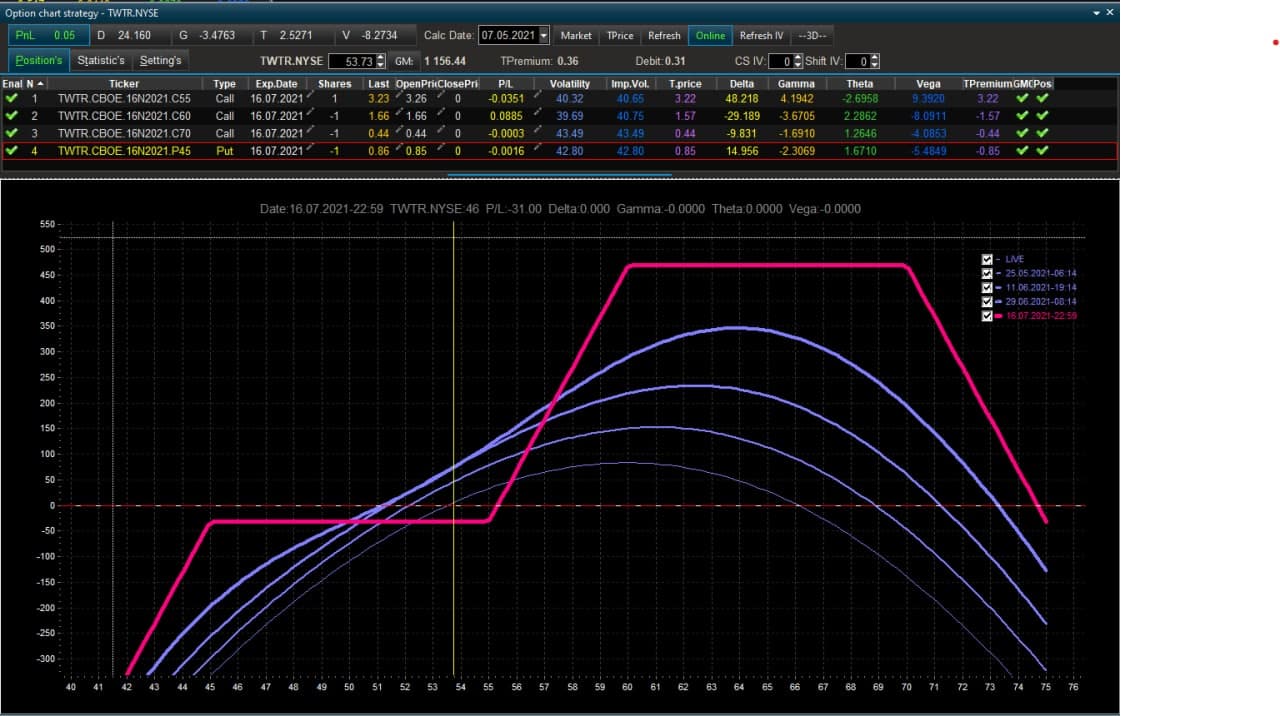The height and width of the screenshot is (716, 1280).
Task: Adjust the CS IV spinner
Action: pyautogui.click(x=798, y=61)
